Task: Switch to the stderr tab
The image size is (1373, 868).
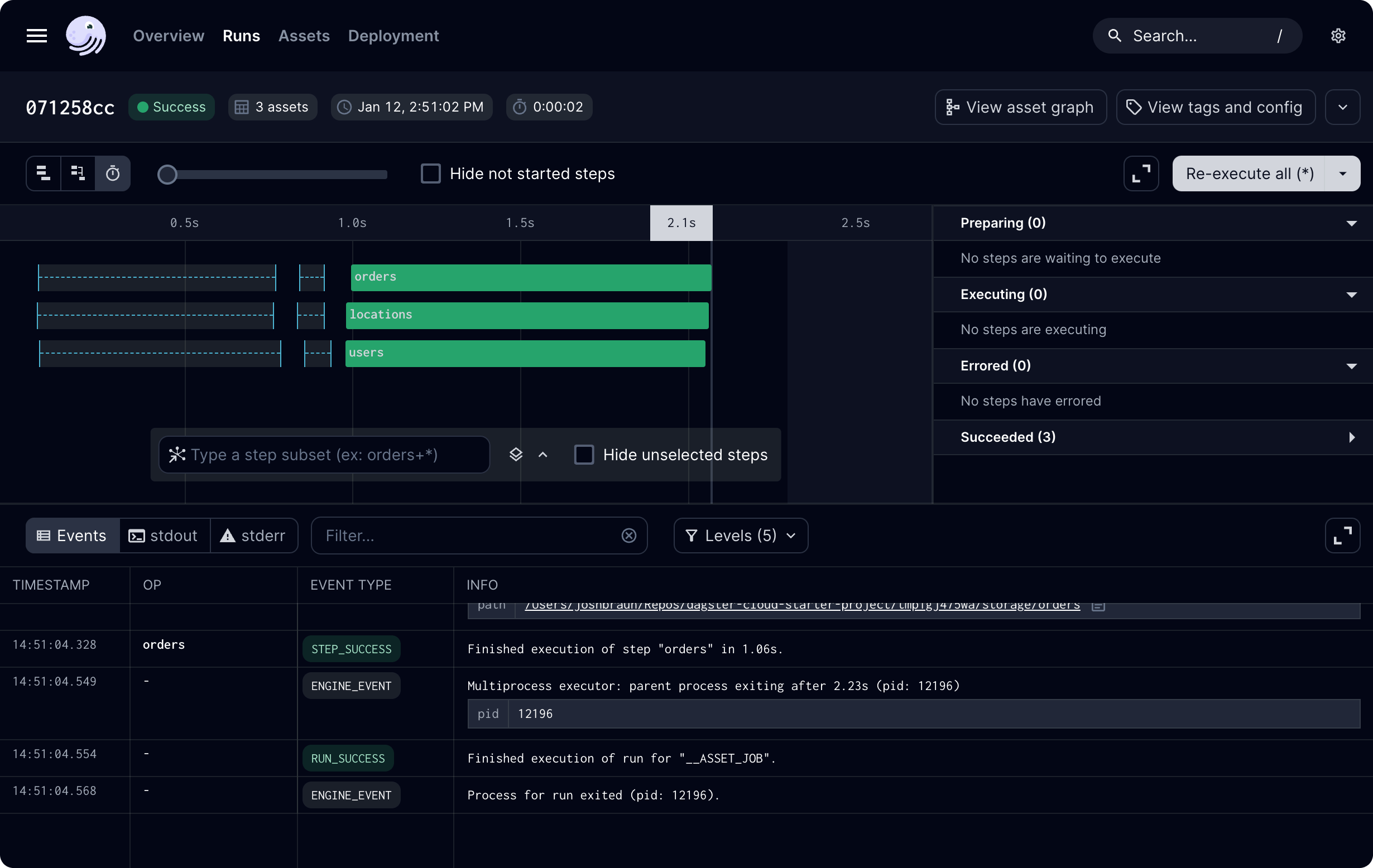Action: (x=254, y=536)
